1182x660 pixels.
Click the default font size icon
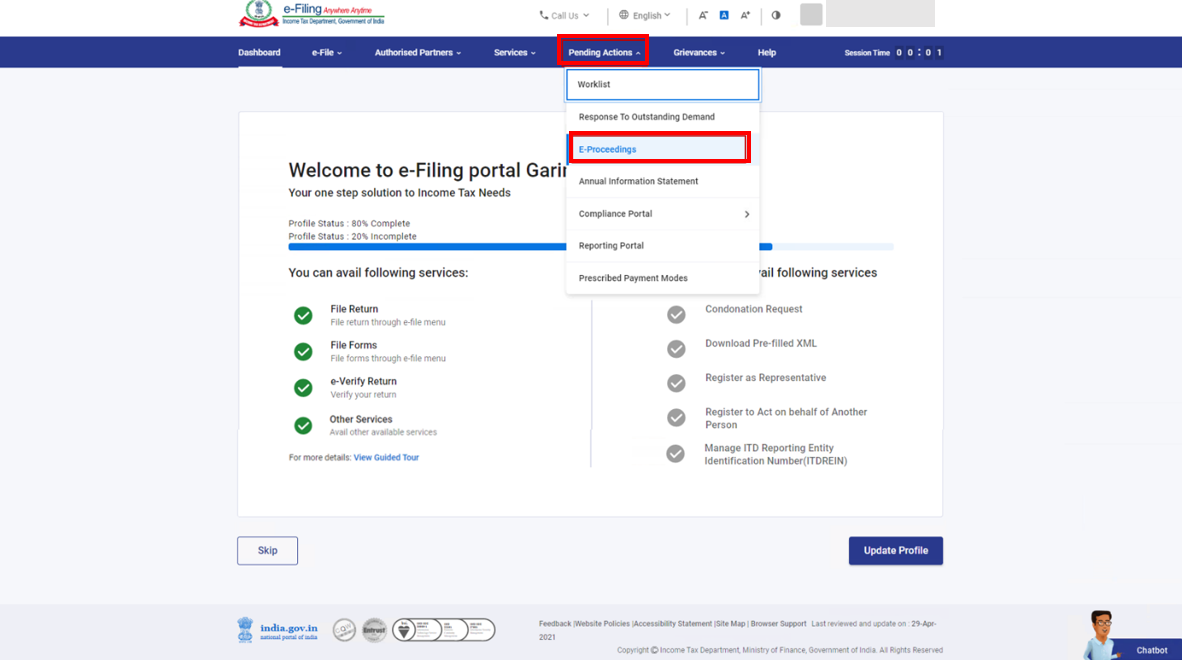click(x=724, y=16)
